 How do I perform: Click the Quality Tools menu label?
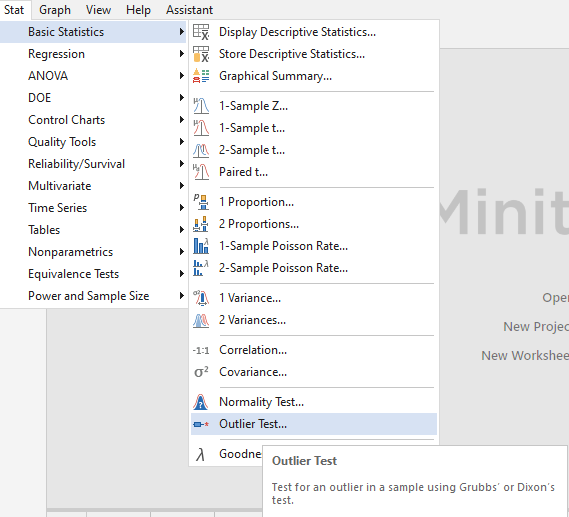pos(62,142)
